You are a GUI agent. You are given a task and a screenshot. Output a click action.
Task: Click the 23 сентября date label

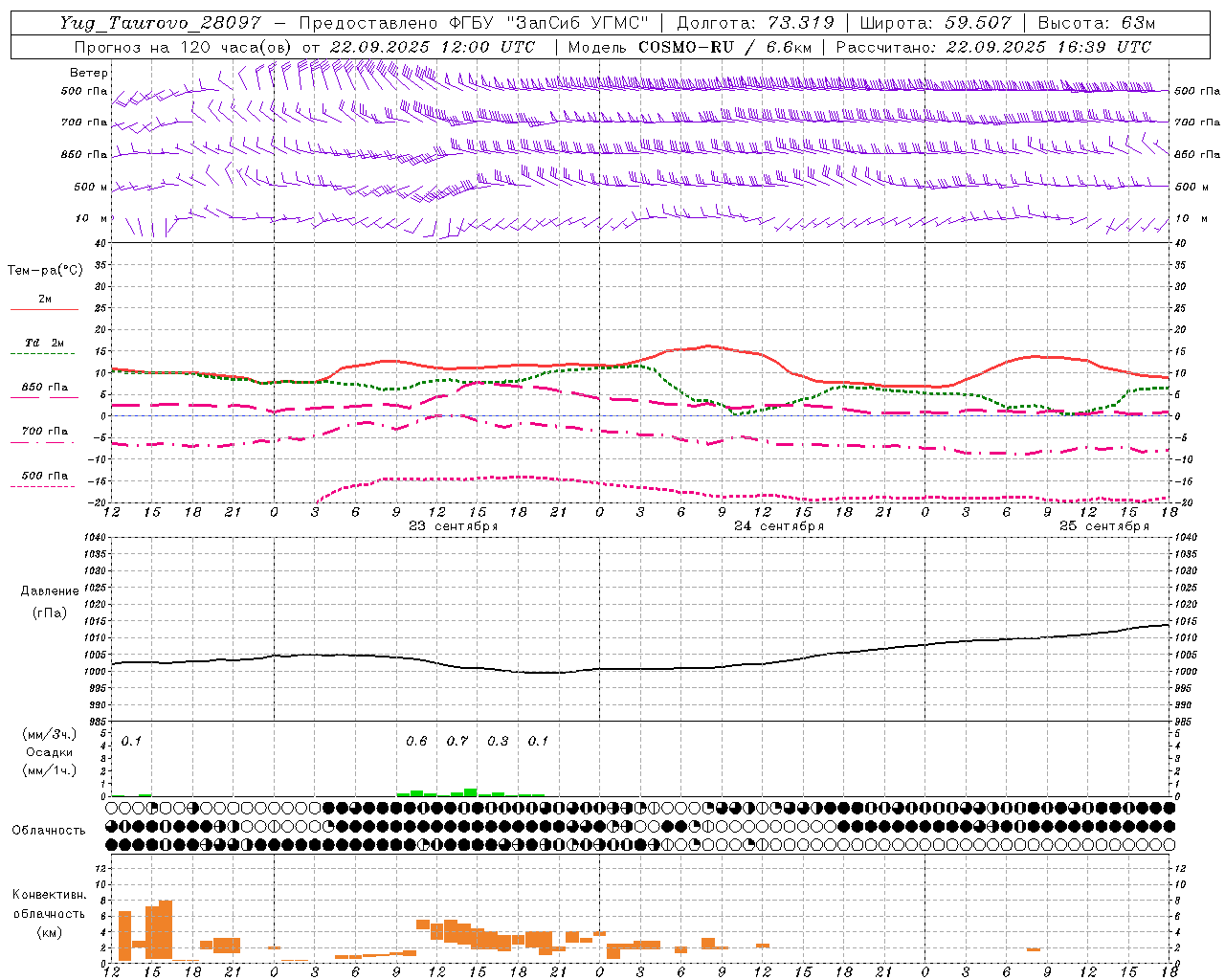[453, 526]
